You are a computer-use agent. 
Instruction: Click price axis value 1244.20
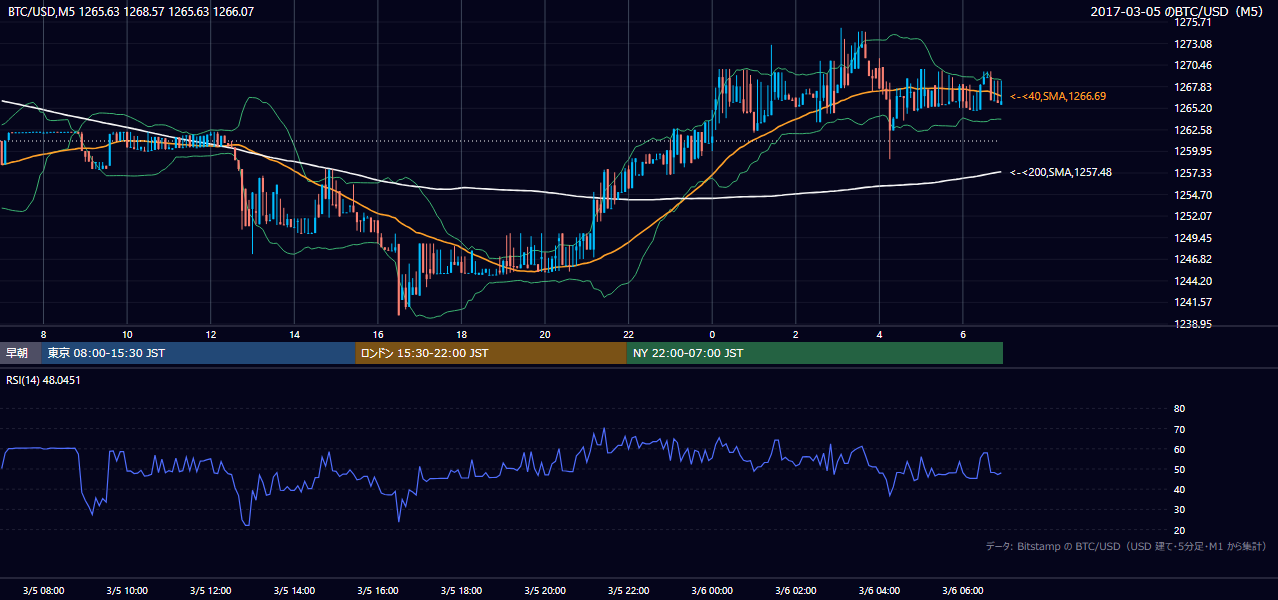(x=1193, y=281)
